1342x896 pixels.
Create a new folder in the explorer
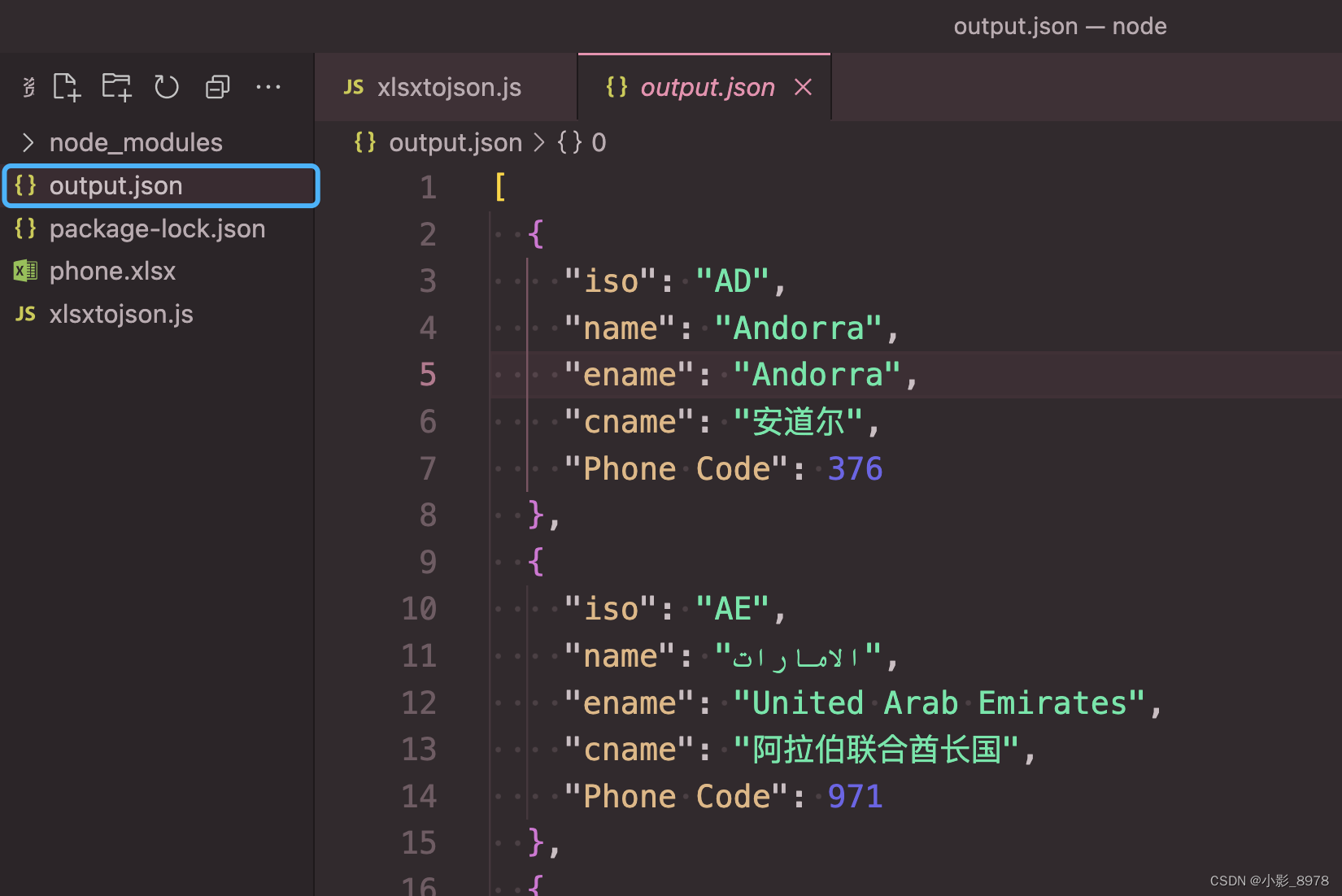[116, 86]
